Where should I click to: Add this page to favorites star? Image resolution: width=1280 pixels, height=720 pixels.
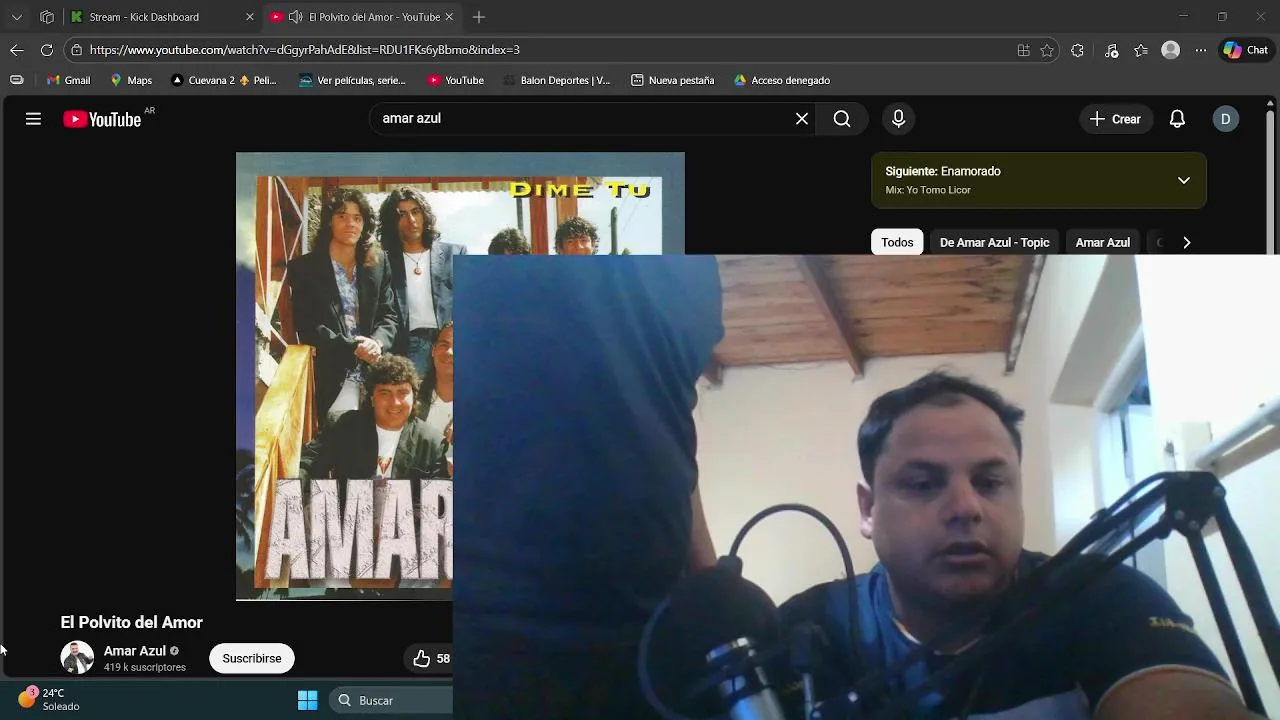pos(1047,50)
